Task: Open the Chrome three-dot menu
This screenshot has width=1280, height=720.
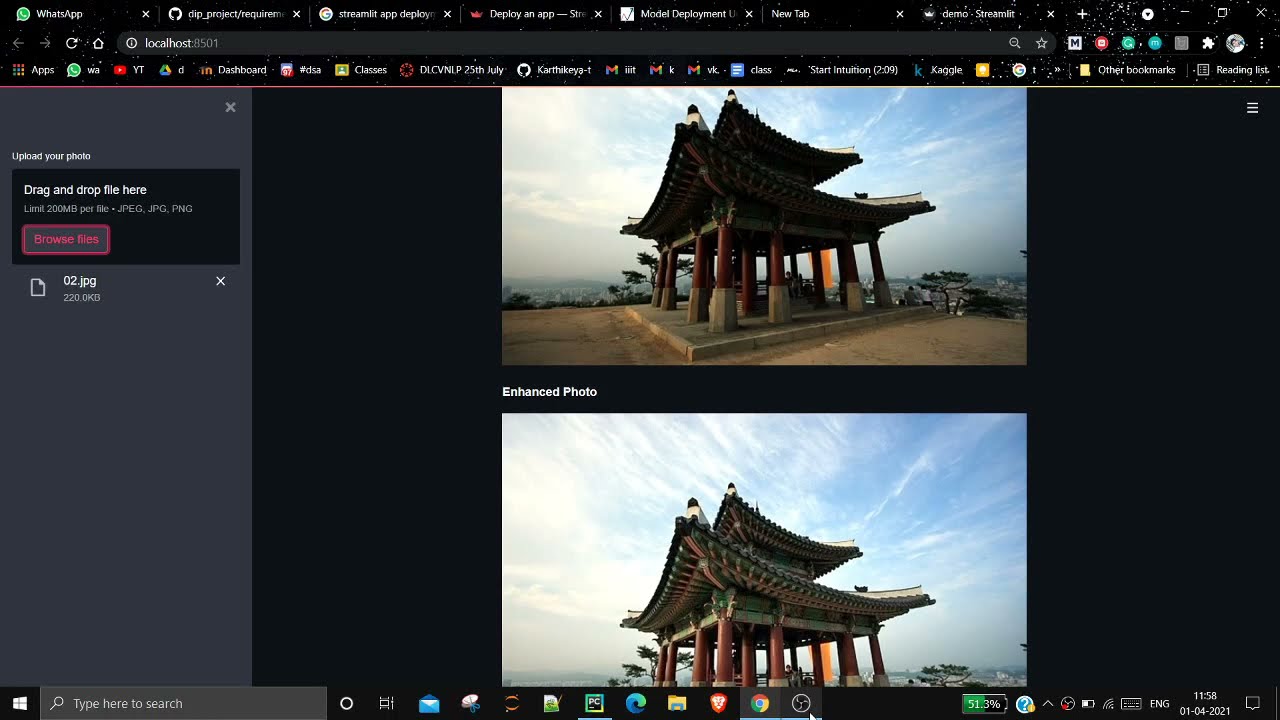Action: tap(1262, 43)
